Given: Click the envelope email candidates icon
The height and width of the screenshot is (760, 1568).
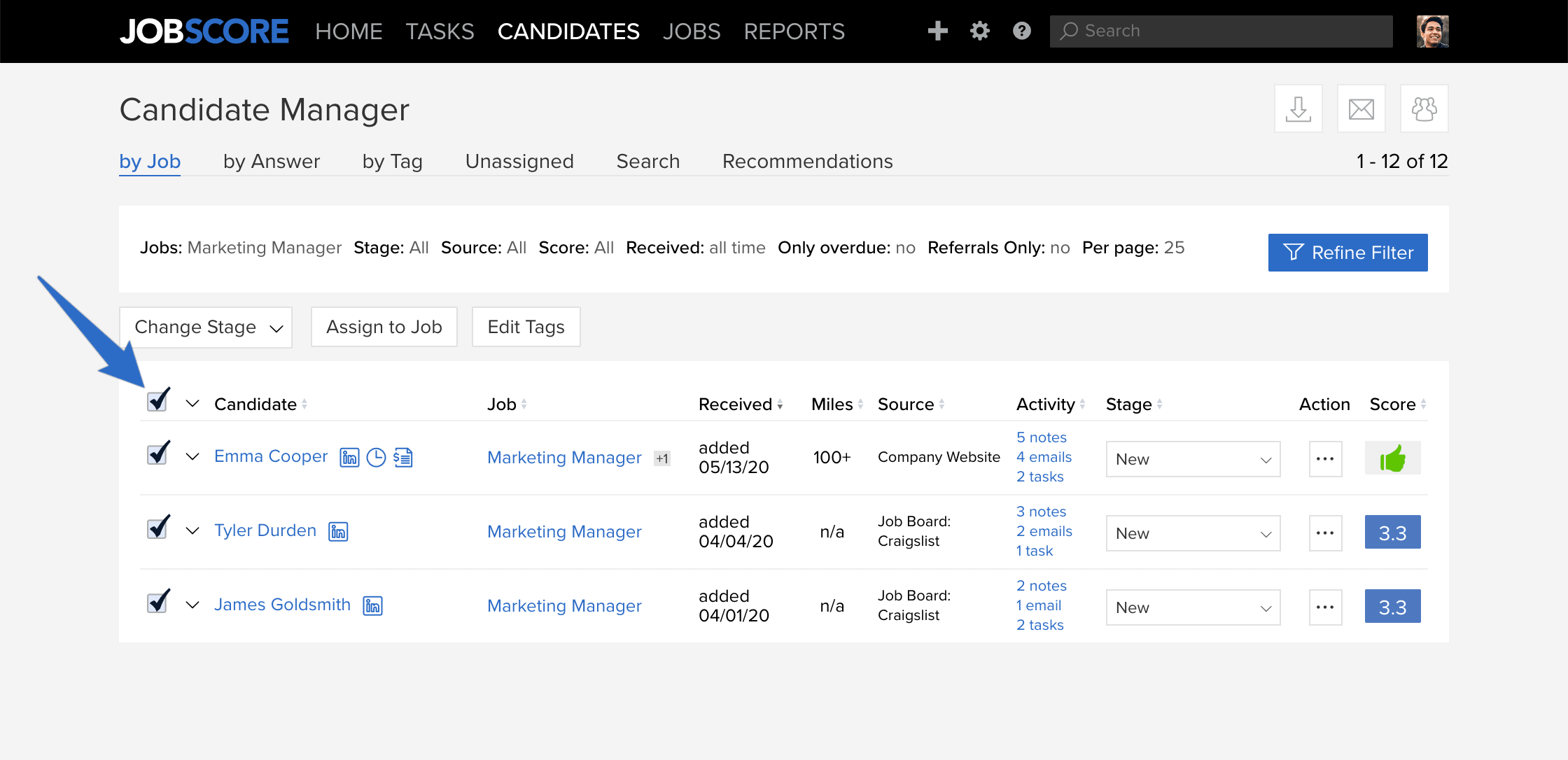Looking at the screenshot, I should tap(1361, 108).
